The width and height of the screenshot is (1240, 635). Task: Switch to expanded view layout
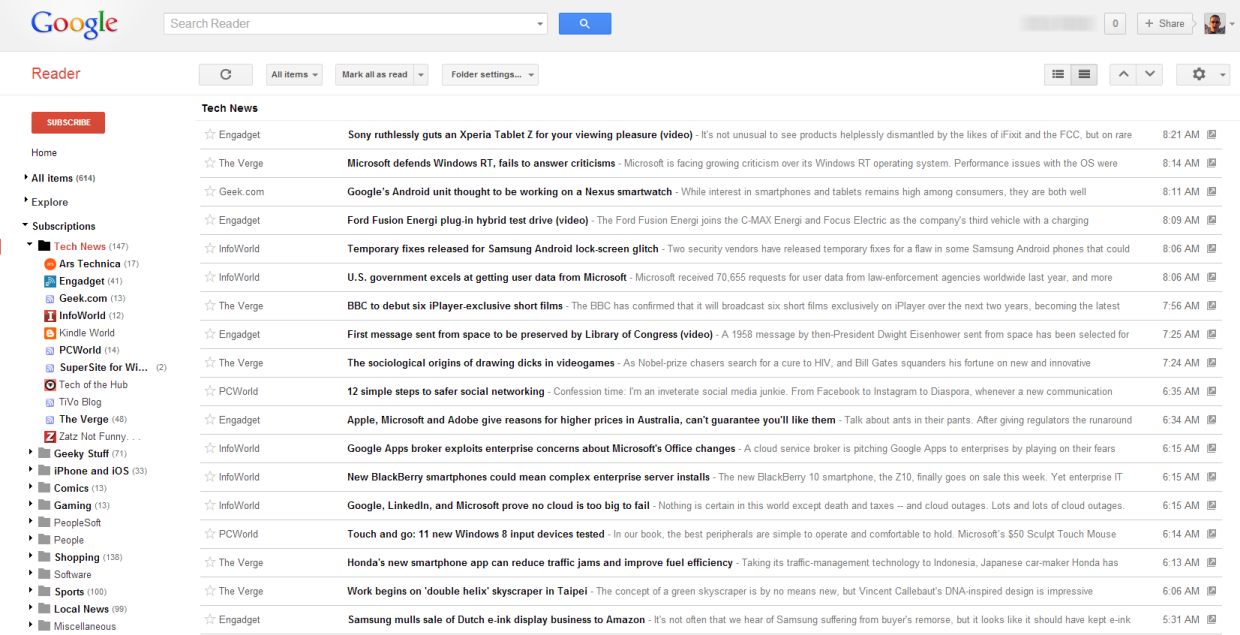tap(1084, 74)
